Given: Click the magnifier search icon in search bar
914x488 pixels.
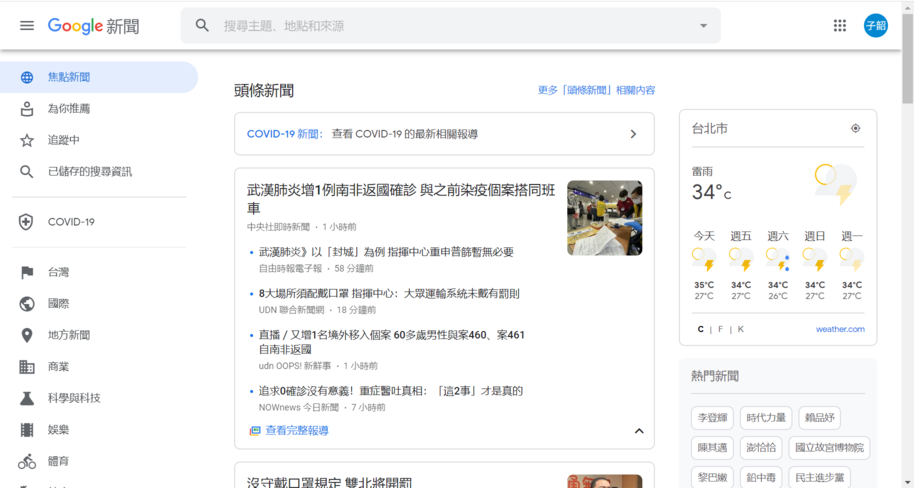Looking at the screenshot, I should click(x=202, y=26).
